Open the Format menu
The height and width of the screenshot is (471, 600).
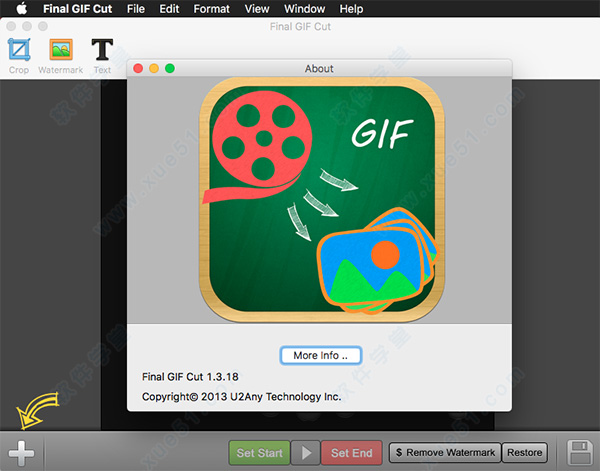tap(211, 8)
